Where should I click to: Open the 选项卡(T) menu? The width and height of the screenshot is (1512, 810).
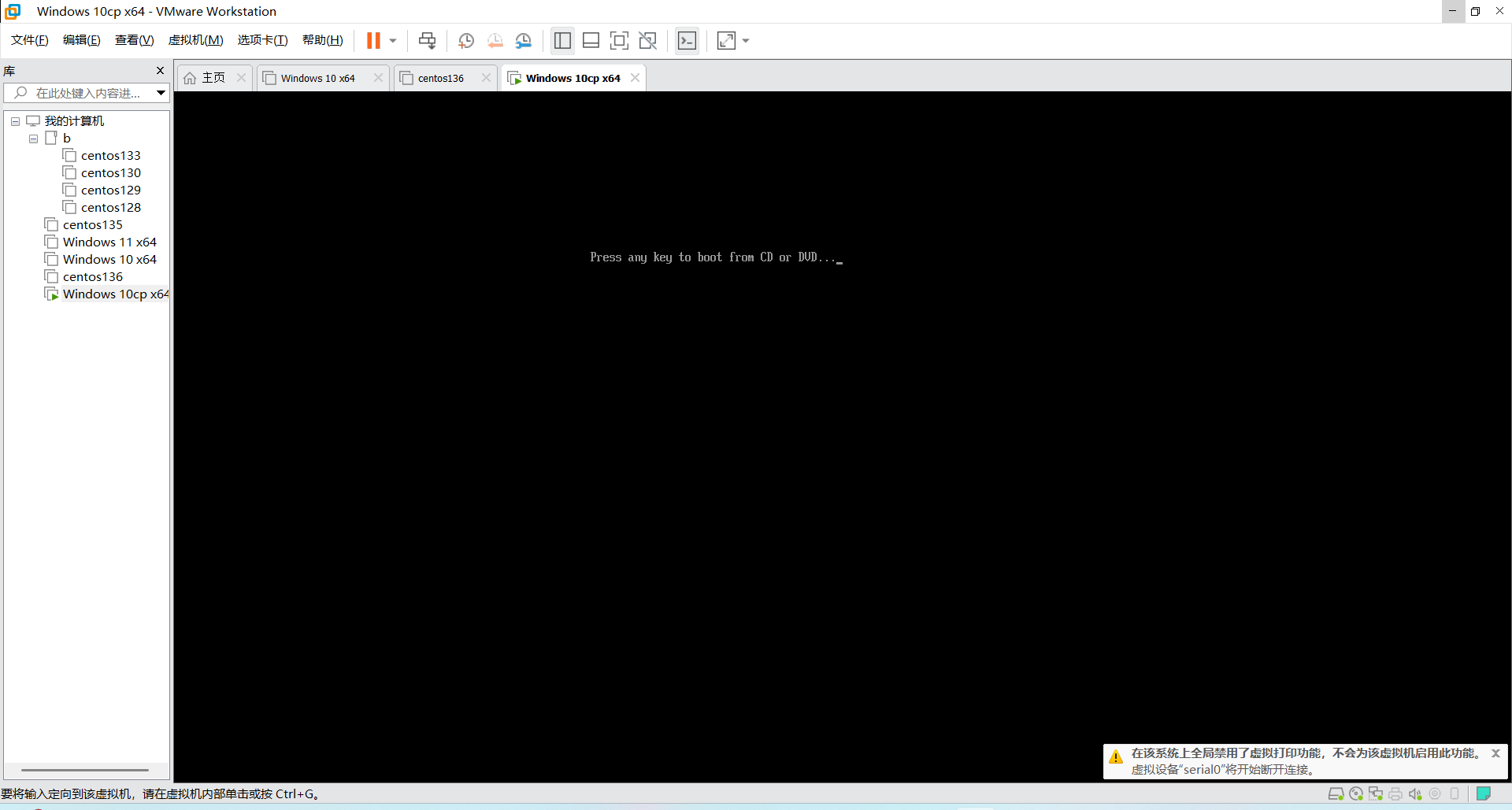262,40
